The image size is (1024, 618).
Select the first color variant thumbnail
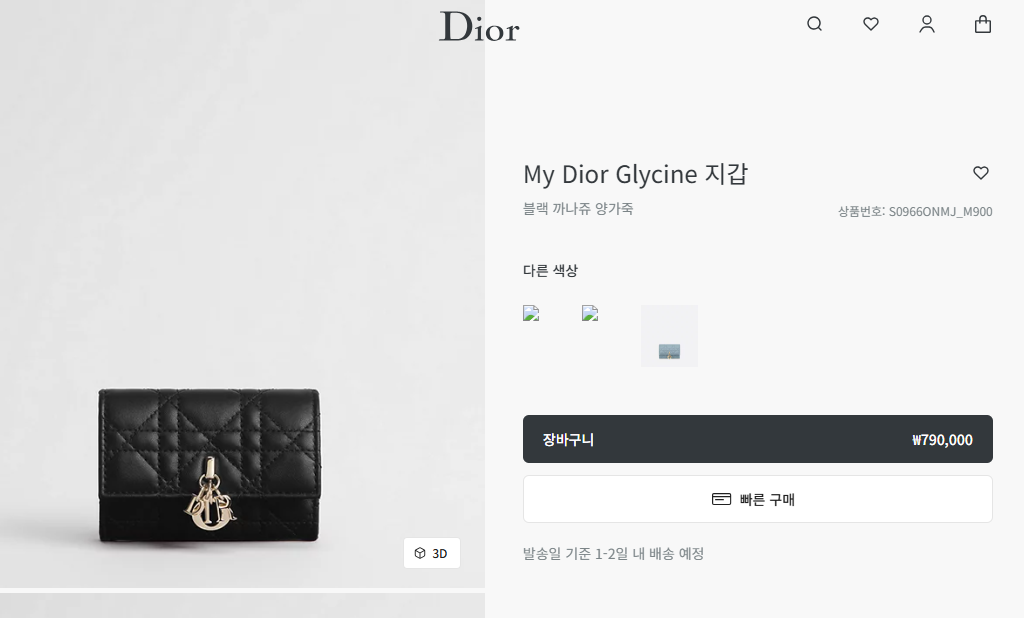(532, 314)
